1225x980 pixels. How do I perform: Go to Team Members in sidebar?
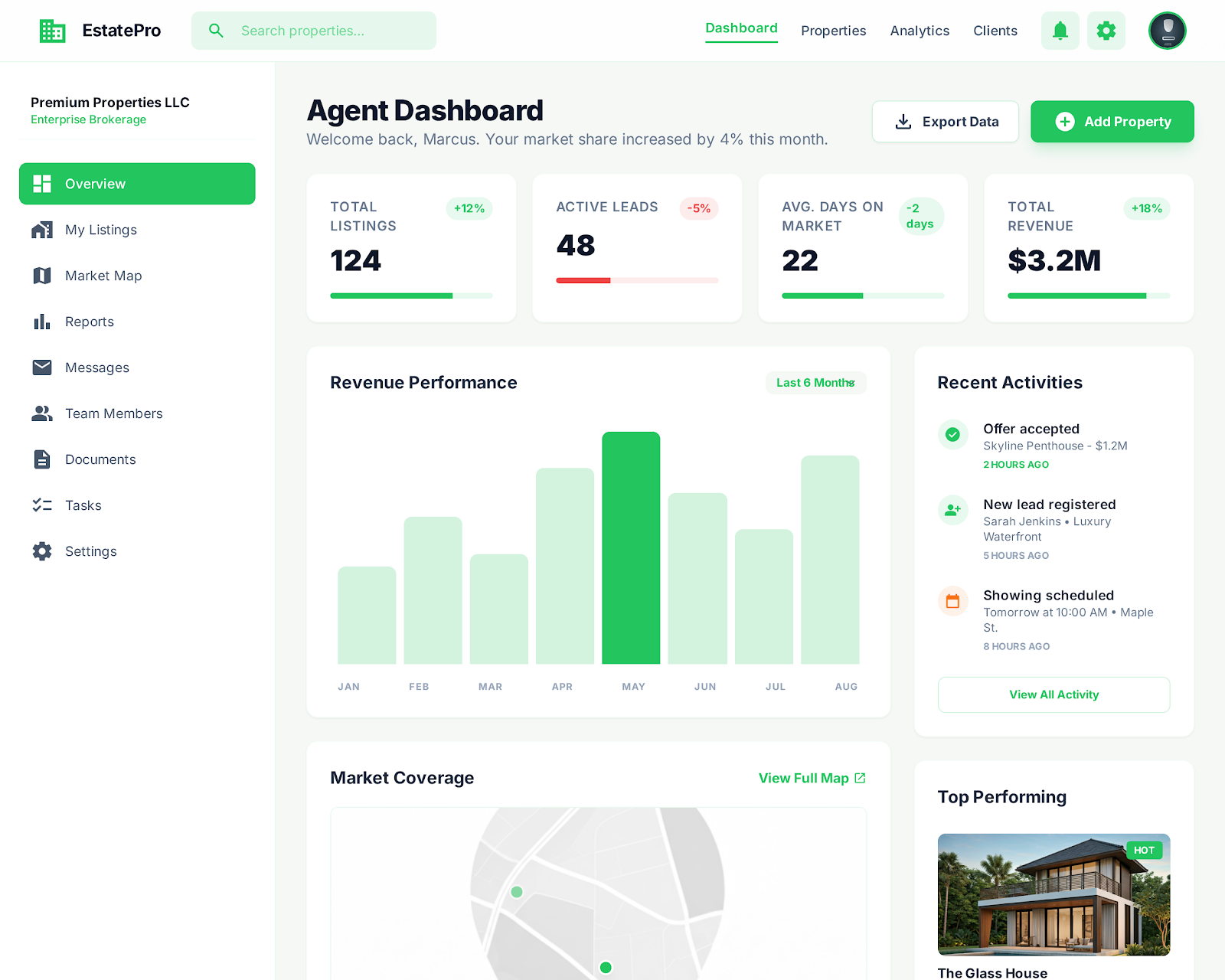tap(113, 413)
